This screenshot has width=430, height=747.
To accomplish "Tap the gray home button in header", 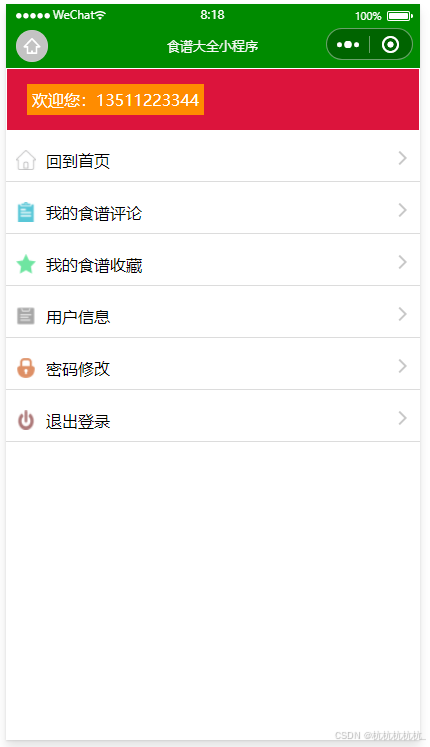I will pyautogui.click(x=32, y=46).
